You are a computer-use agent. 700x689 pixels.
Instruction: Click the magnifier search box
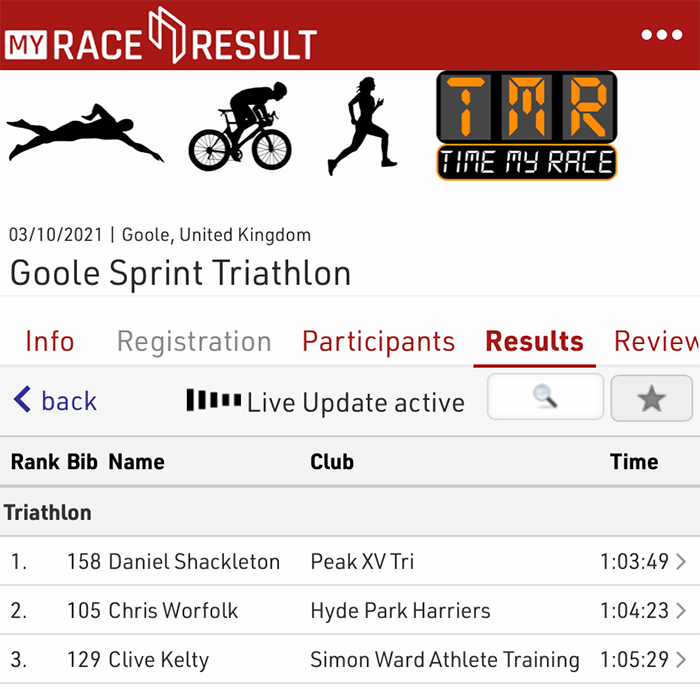click(545, 397)
